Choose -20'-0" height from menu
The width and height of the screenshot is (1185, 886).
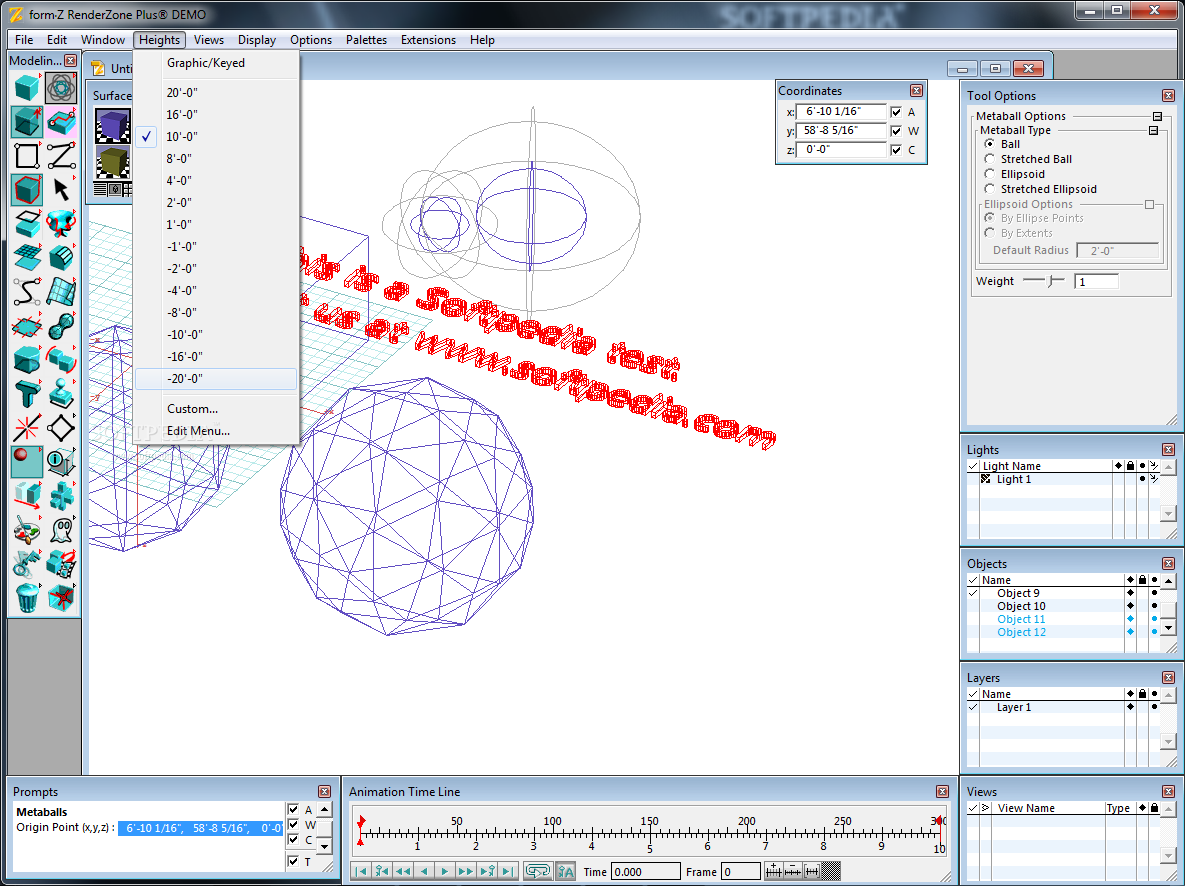point(217,379)
